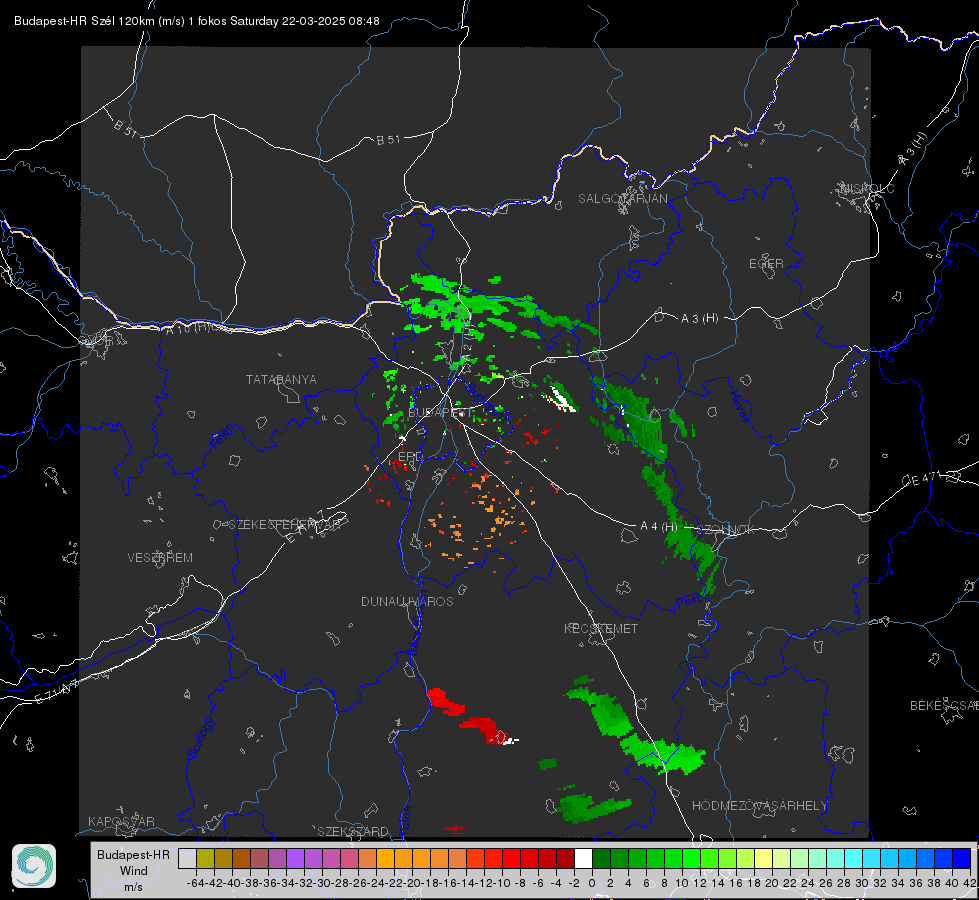Click the dark green swatch between 0 and 2

pyautogui.click(x=601, y=859)
